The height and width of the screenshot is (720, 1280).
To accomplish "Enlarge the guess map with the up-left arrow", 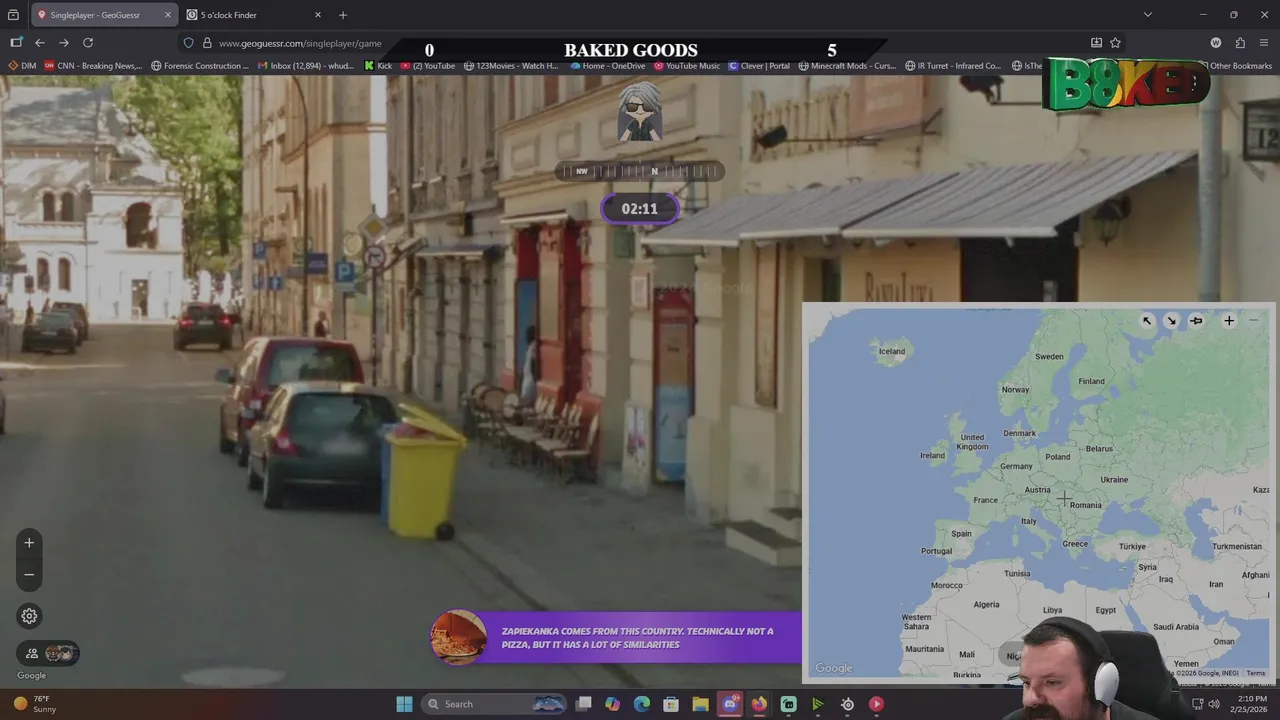I will click(1147, 321).
